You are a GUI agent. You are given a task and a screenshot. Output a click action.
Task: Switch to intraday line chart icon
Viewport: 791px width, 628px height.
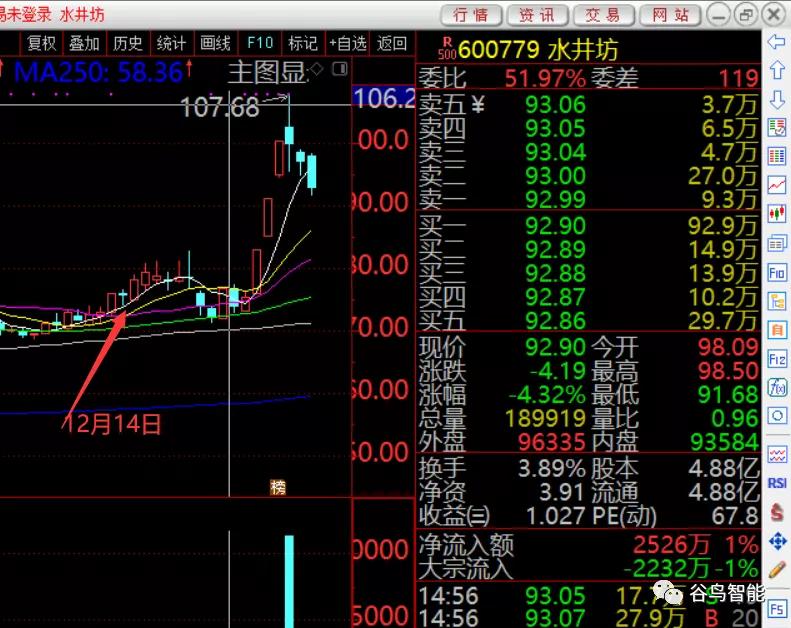coord(777,185)
